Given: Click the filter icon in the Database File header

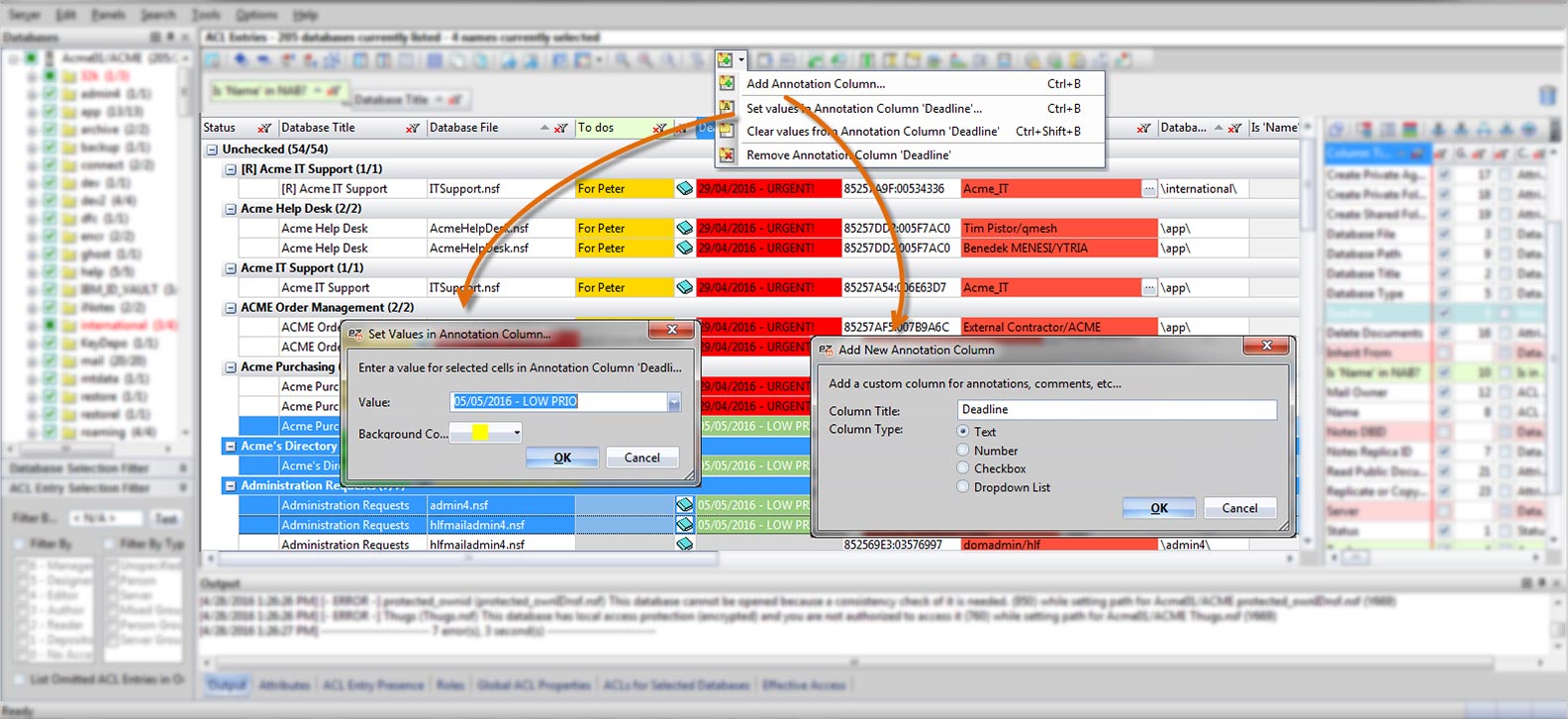Looking at the screenshot, I should pyautogui.click(x=560, y=128).
